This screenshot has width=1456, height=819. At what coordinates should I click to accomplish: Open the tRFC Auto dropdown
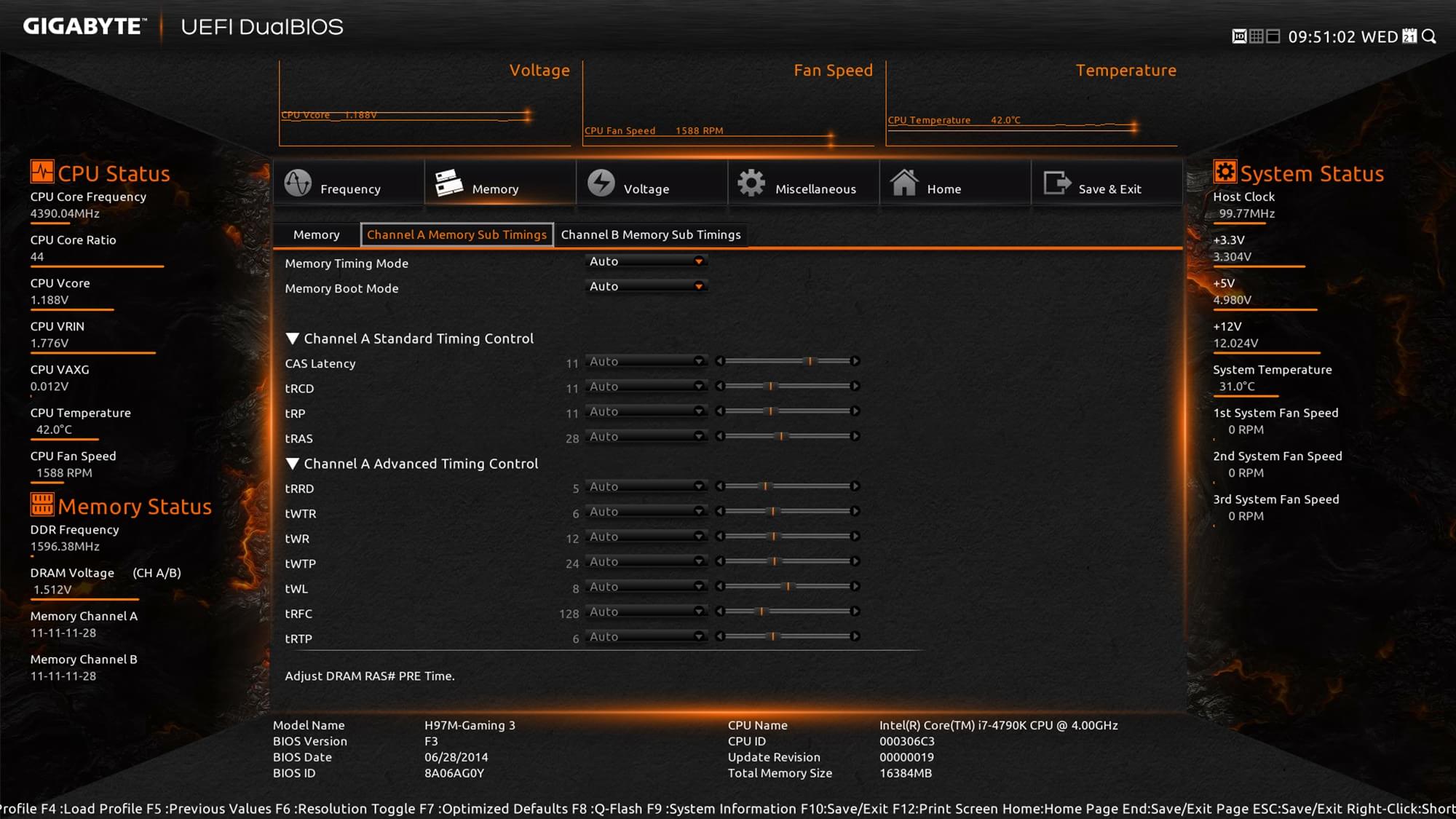pos(646,612)
